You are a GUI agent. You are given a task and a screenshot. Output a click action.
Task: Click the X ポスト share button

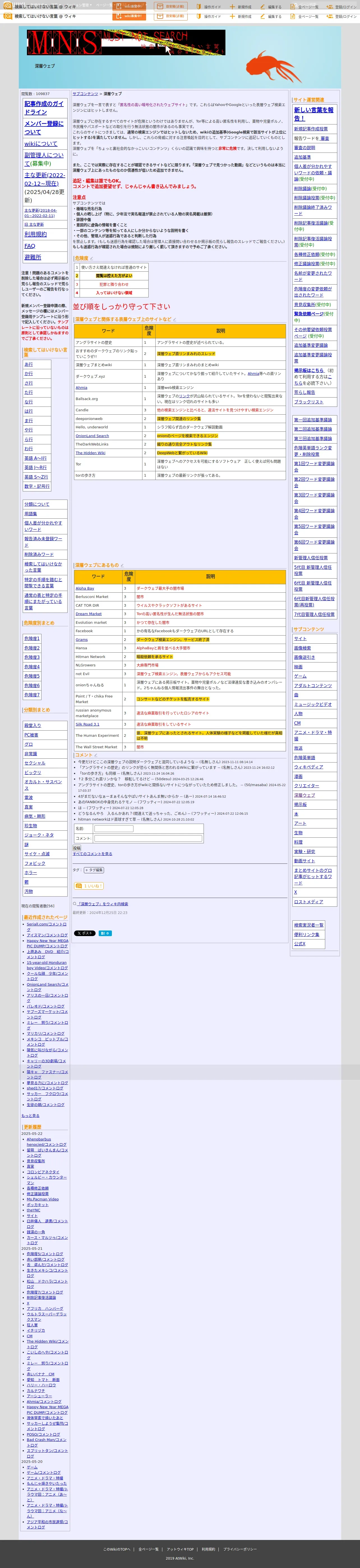coord(85,933)
